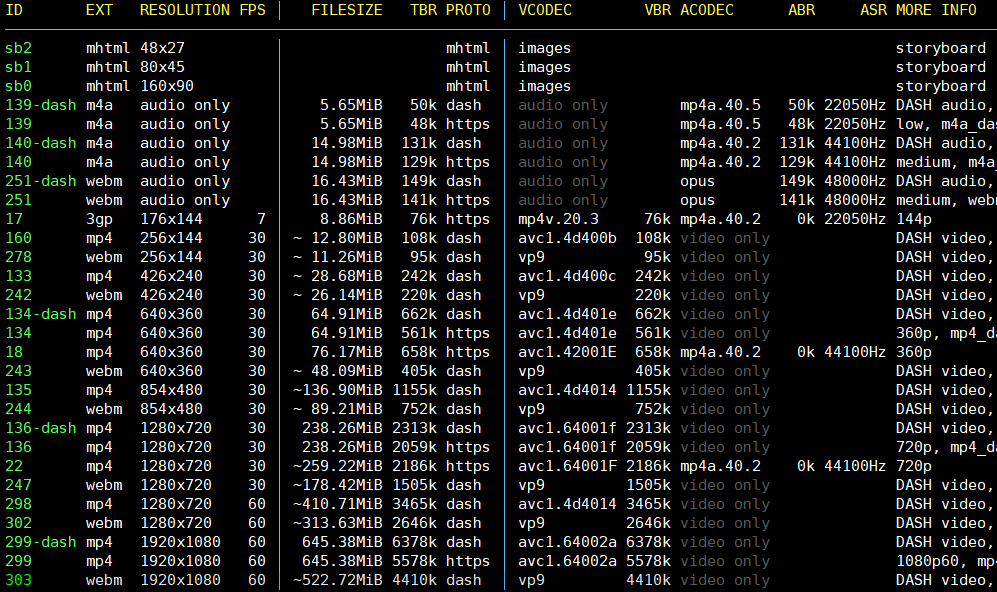Select format ID 303

point(18,581)
